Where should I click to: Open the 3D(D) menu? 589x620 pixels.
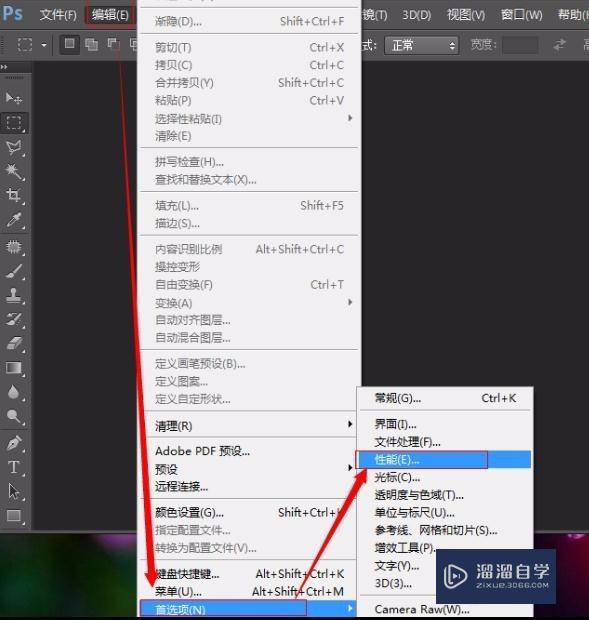(x=417, y=15)
